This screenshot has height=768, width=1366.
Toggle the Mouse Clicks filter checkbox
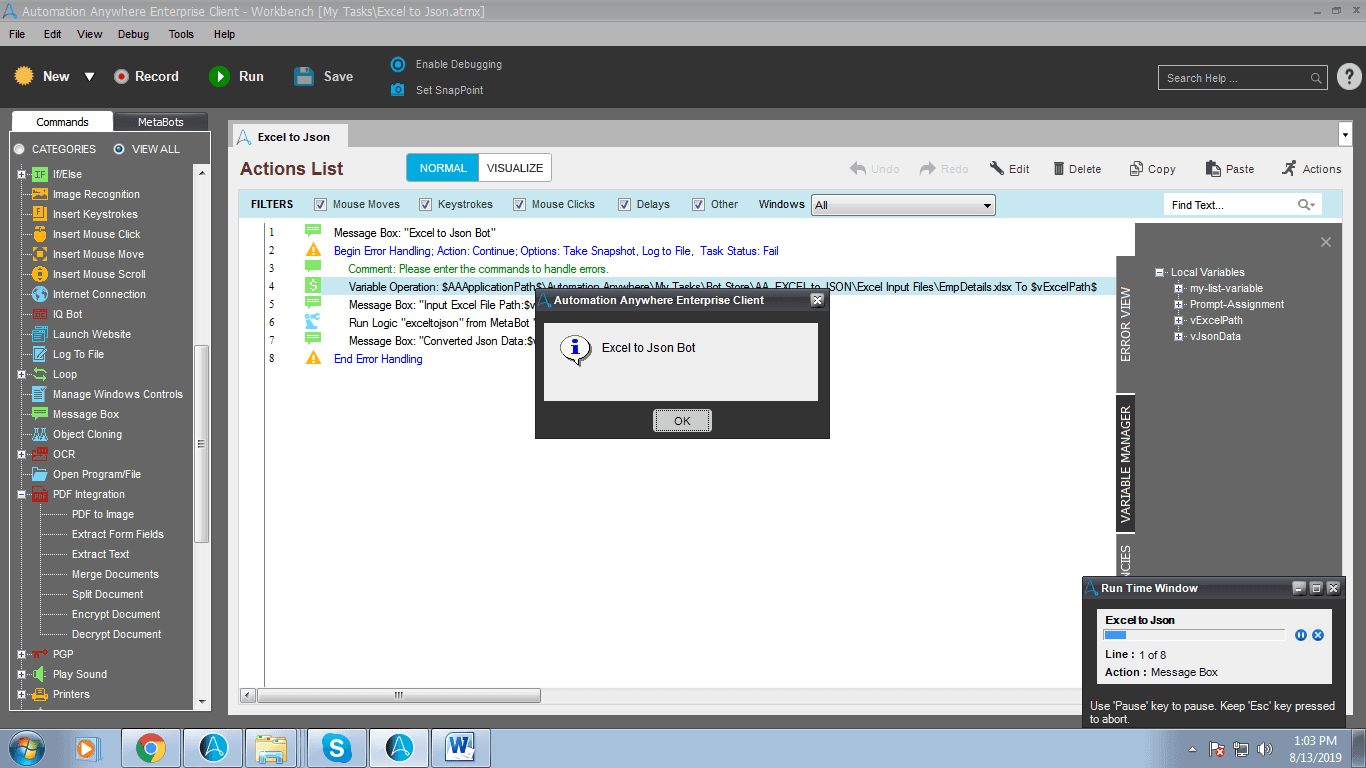coord(520,205)
